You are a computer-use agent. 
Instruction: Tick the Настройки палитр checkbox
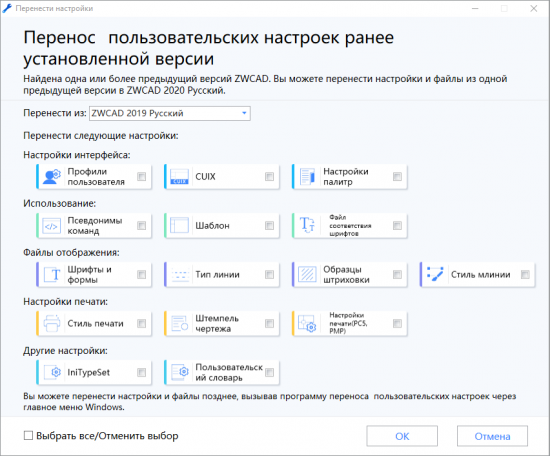[x=397, y=176]
